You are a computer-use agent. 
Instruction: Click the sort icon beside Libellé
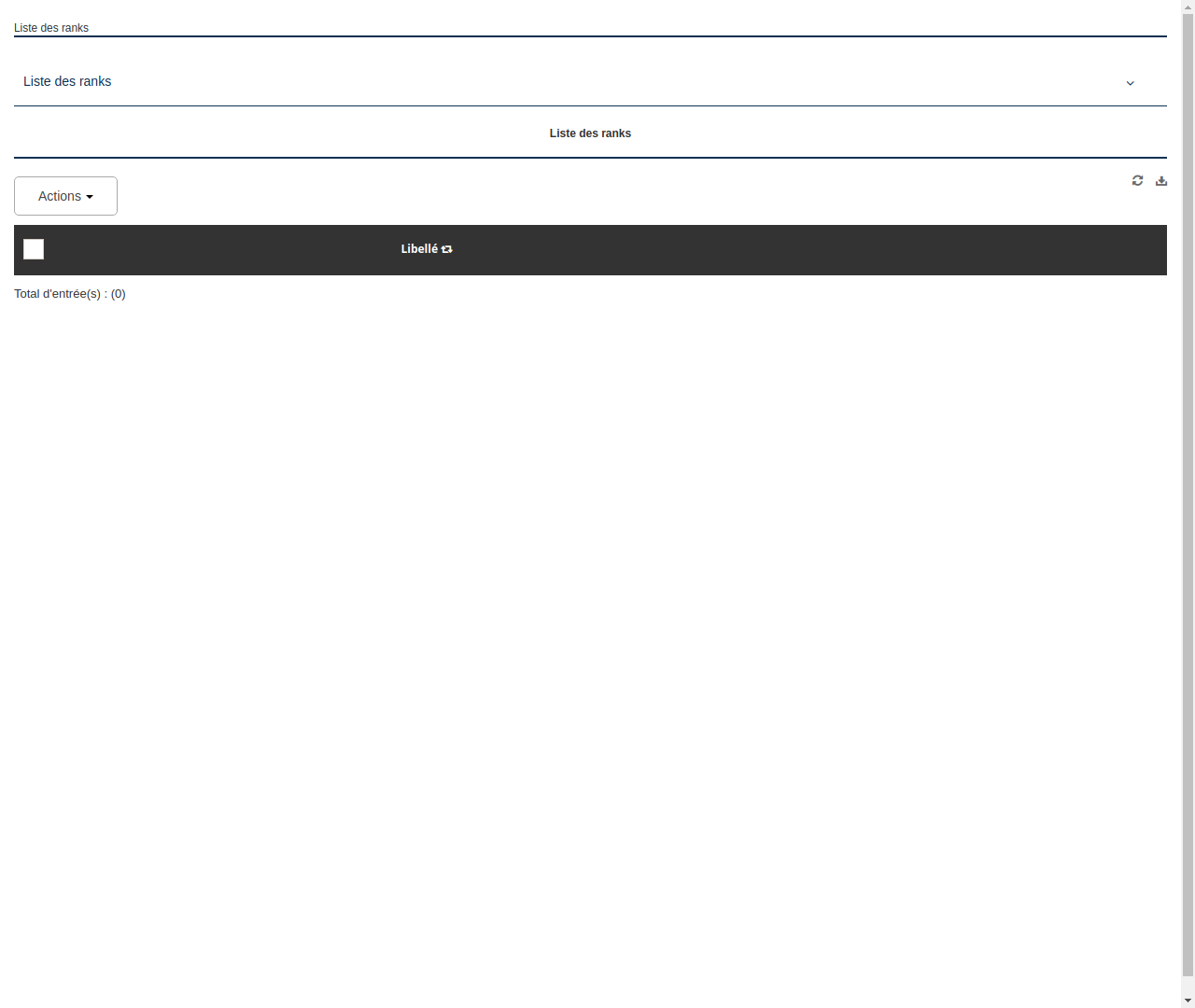pyautogui.click(x=446, y=249)
